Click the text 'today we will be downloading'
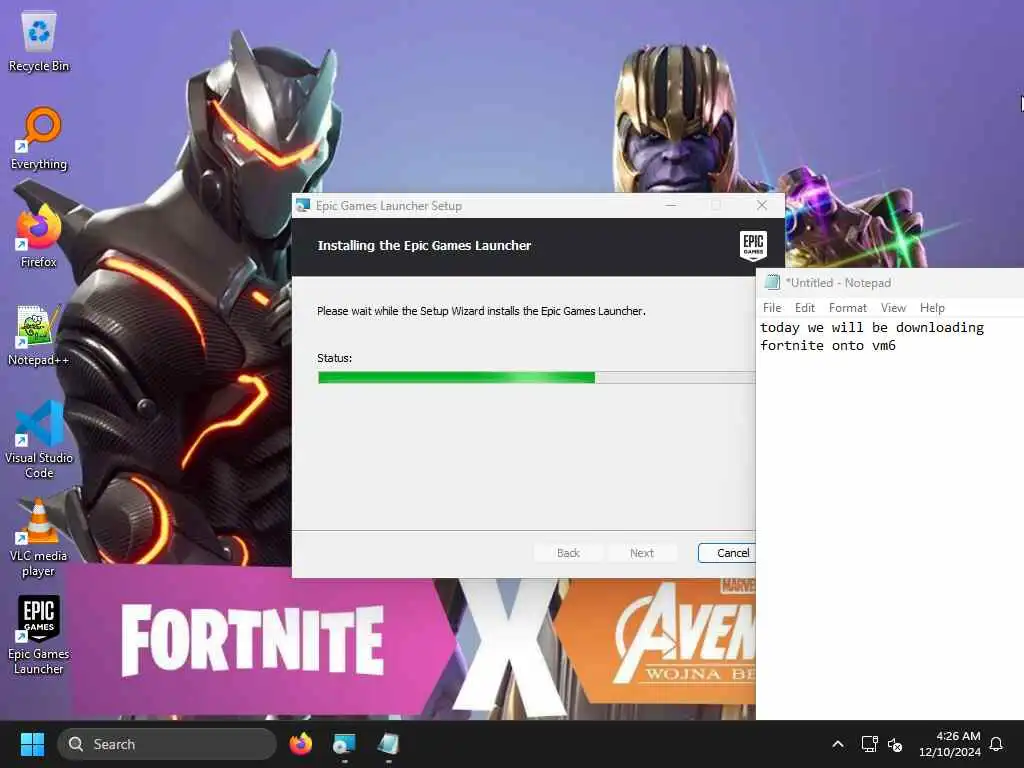This screenshot has width=1024, height=768. click(x=872, y=328)
